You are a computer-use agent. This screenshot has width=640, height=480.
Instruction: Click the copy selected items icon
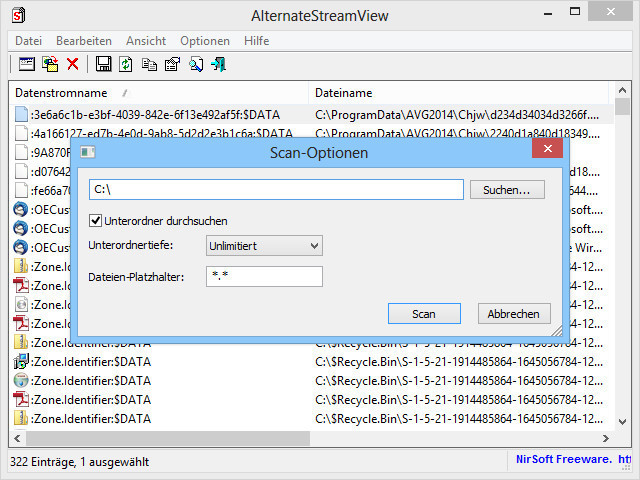[x=149, y=64]
